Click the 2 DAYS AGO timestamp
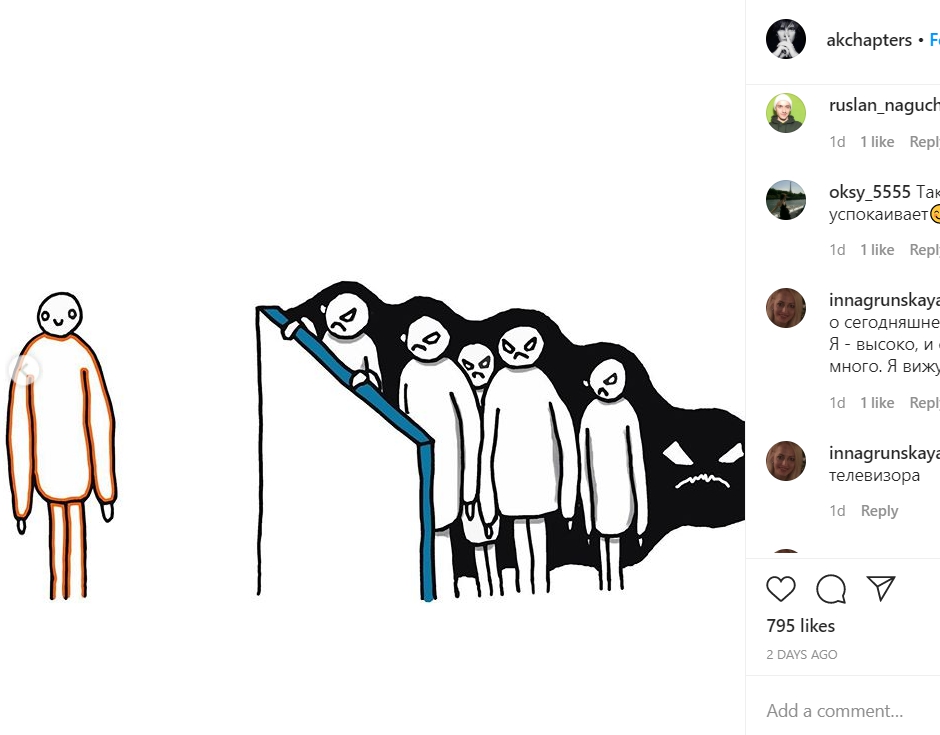Screen dimensions: 940x735 click(x=802, y=655)
